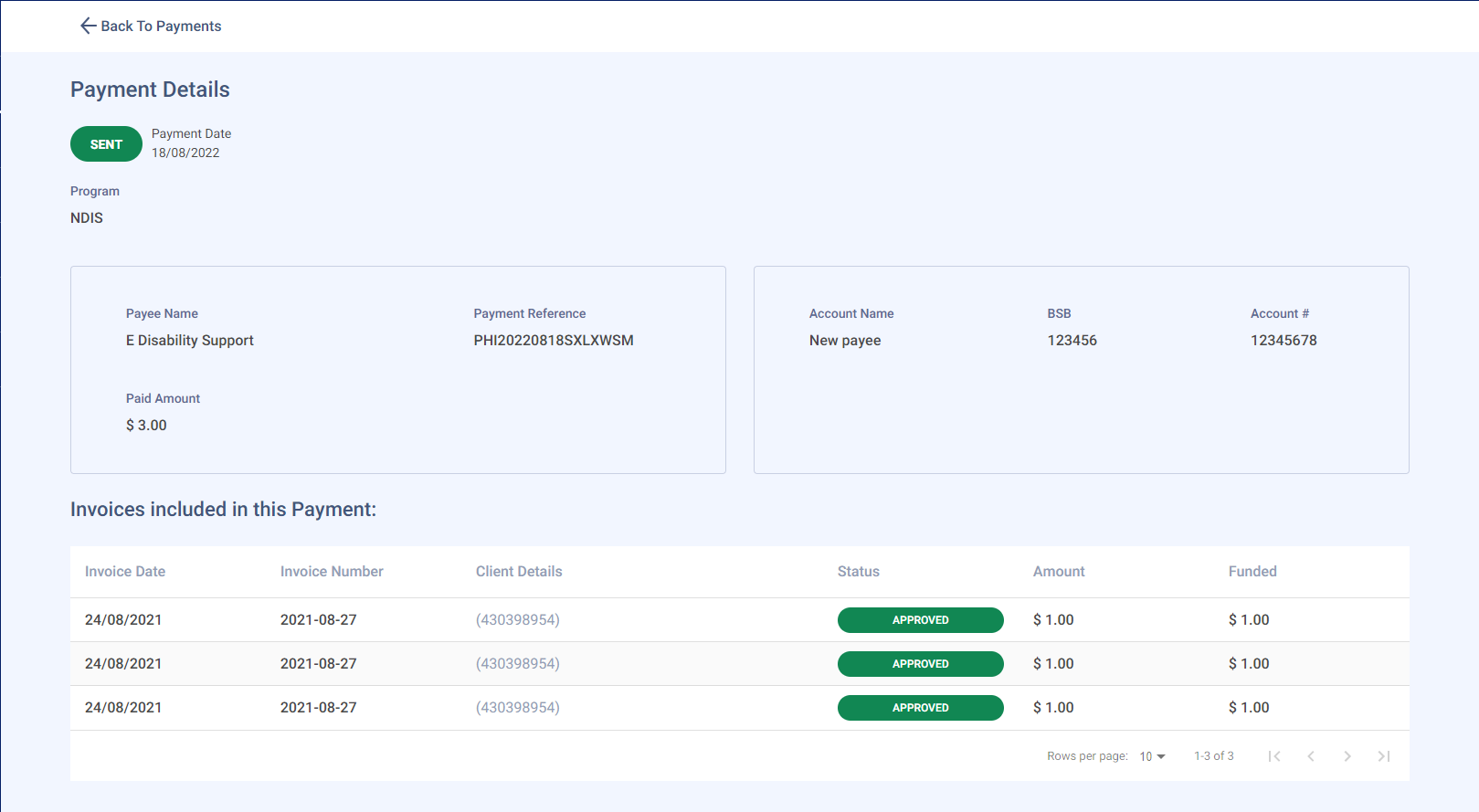Click APPROVED badge in second invoice row

(920, 664)
